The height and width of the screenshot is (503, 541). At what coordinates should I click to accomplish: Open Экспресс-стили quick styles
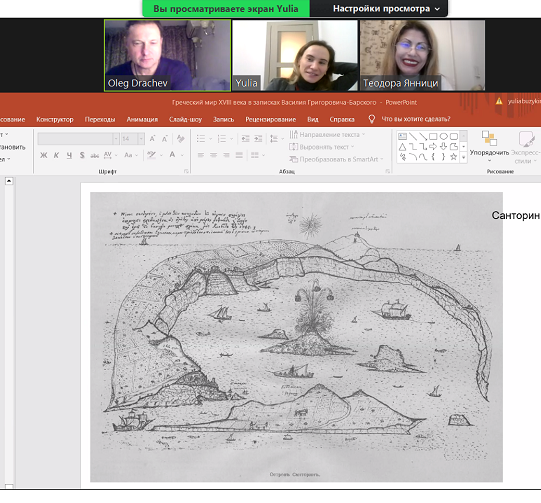[525, 147]
